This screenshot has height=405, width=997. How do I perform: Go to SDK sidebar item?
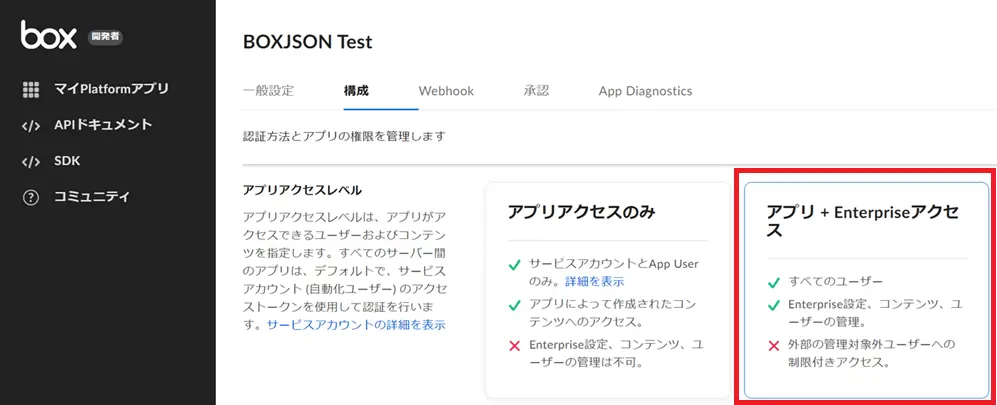[x=67, y=161]
